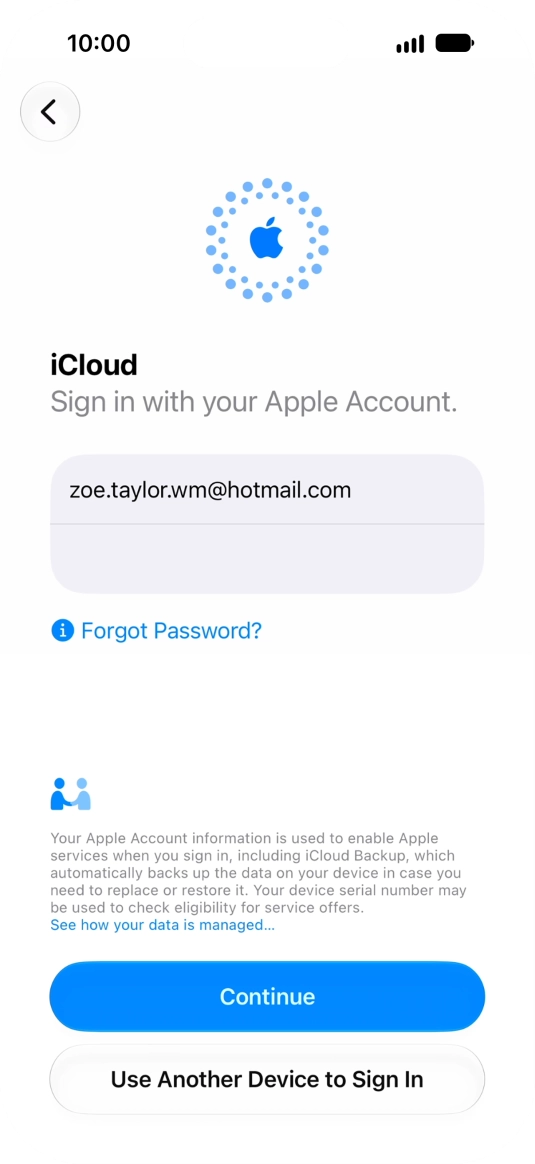This screenshot has height=1164, width=535.
Task: Tap Sign in with your Apple Account subtitle
Action: pyautogui.click(x=254, y=402)
